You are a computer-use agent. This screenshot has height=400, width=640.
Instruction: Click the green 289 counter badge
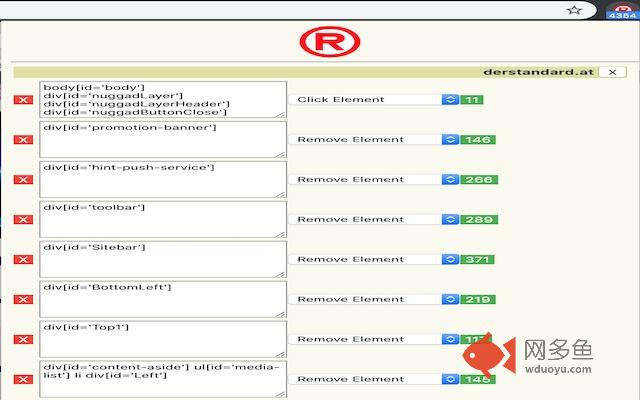(x=479, y=220)
